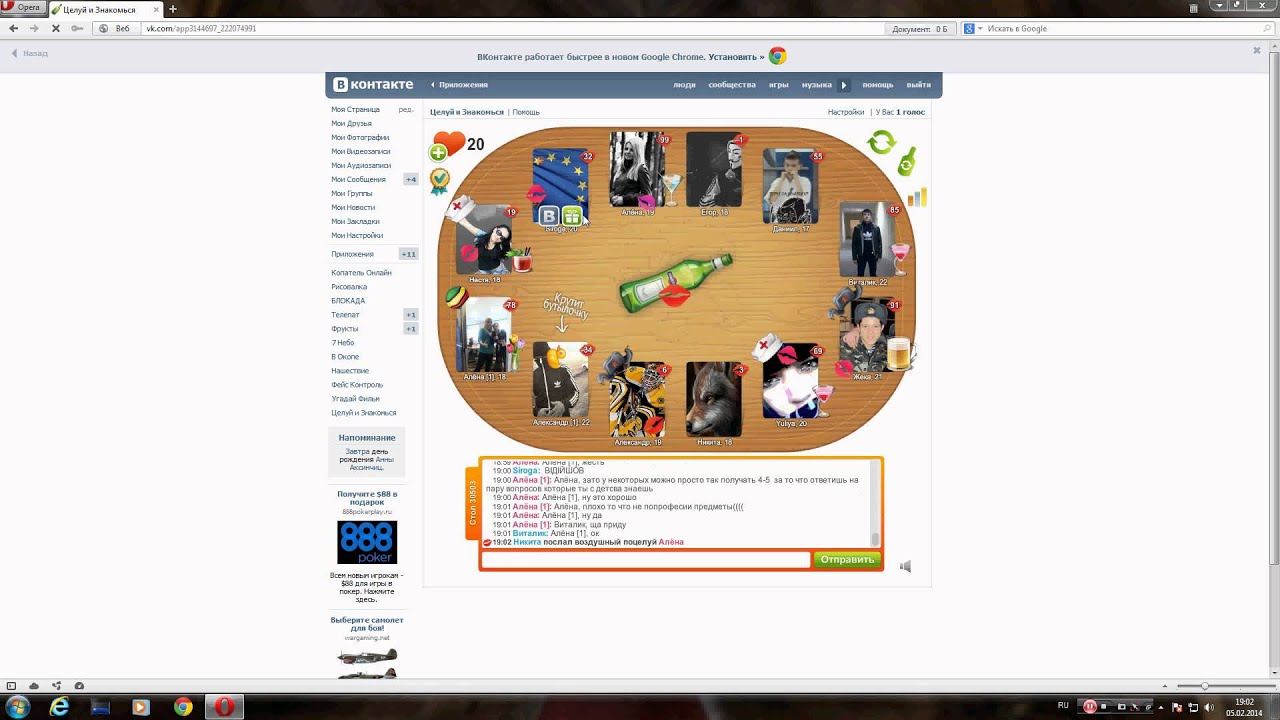Click the chat message input field

[x=646, y=559]
